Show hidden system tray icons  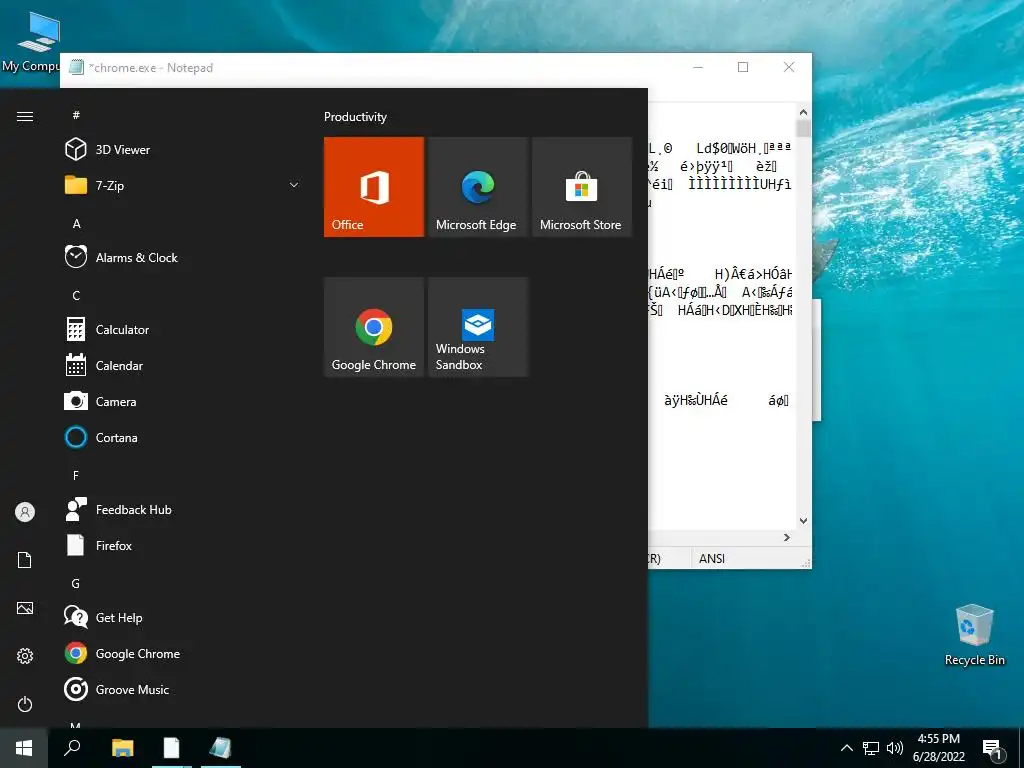(846, 748)
